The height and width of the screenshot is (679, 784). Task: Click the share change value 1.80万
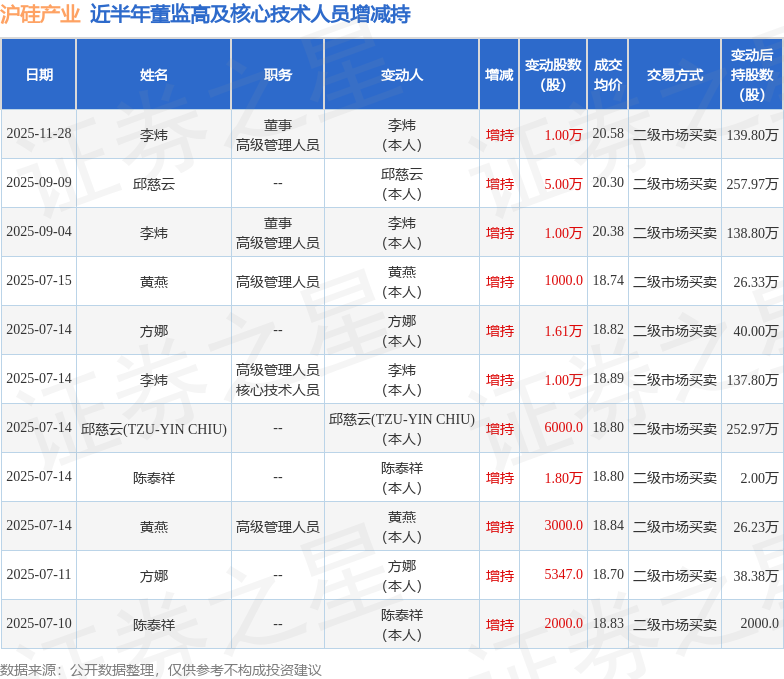pyautogui.click(x=563, y=478)
